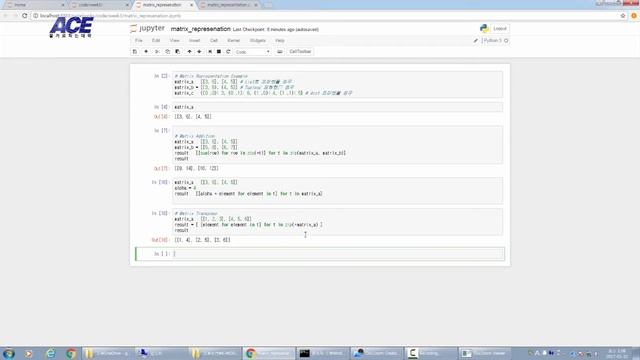This screenshot has width=640, height=360.
Task: Open the Camtasia recording taskbar item
Action: [431, 353]
